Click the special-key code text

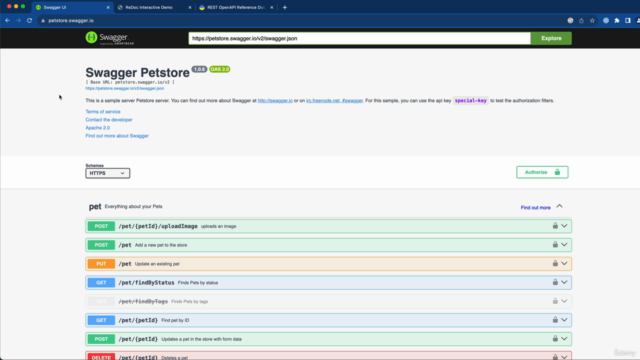pos(471,100)
